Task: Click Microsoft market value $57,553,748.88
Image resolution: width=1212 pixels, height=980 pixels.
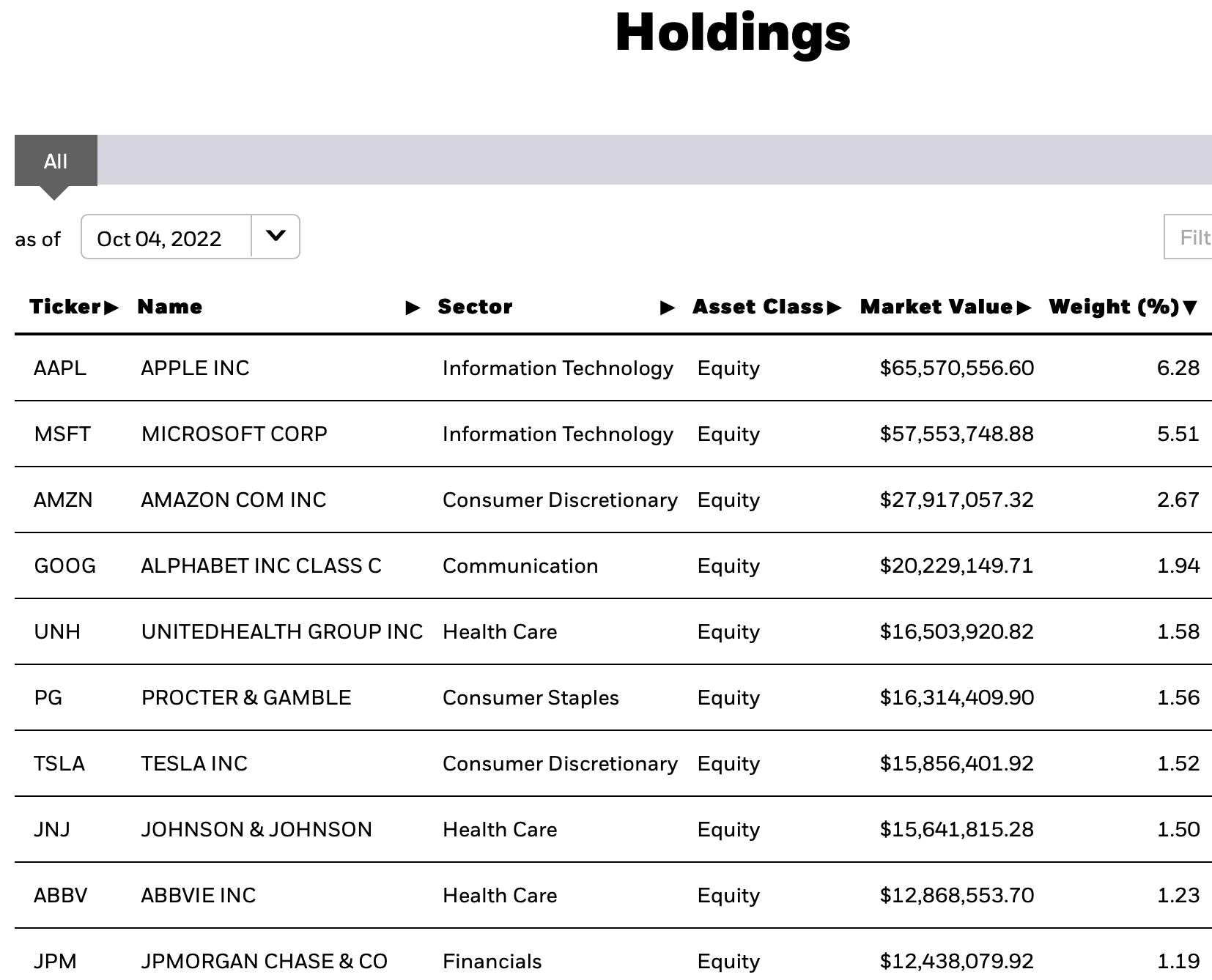Action: coord(957,434)
